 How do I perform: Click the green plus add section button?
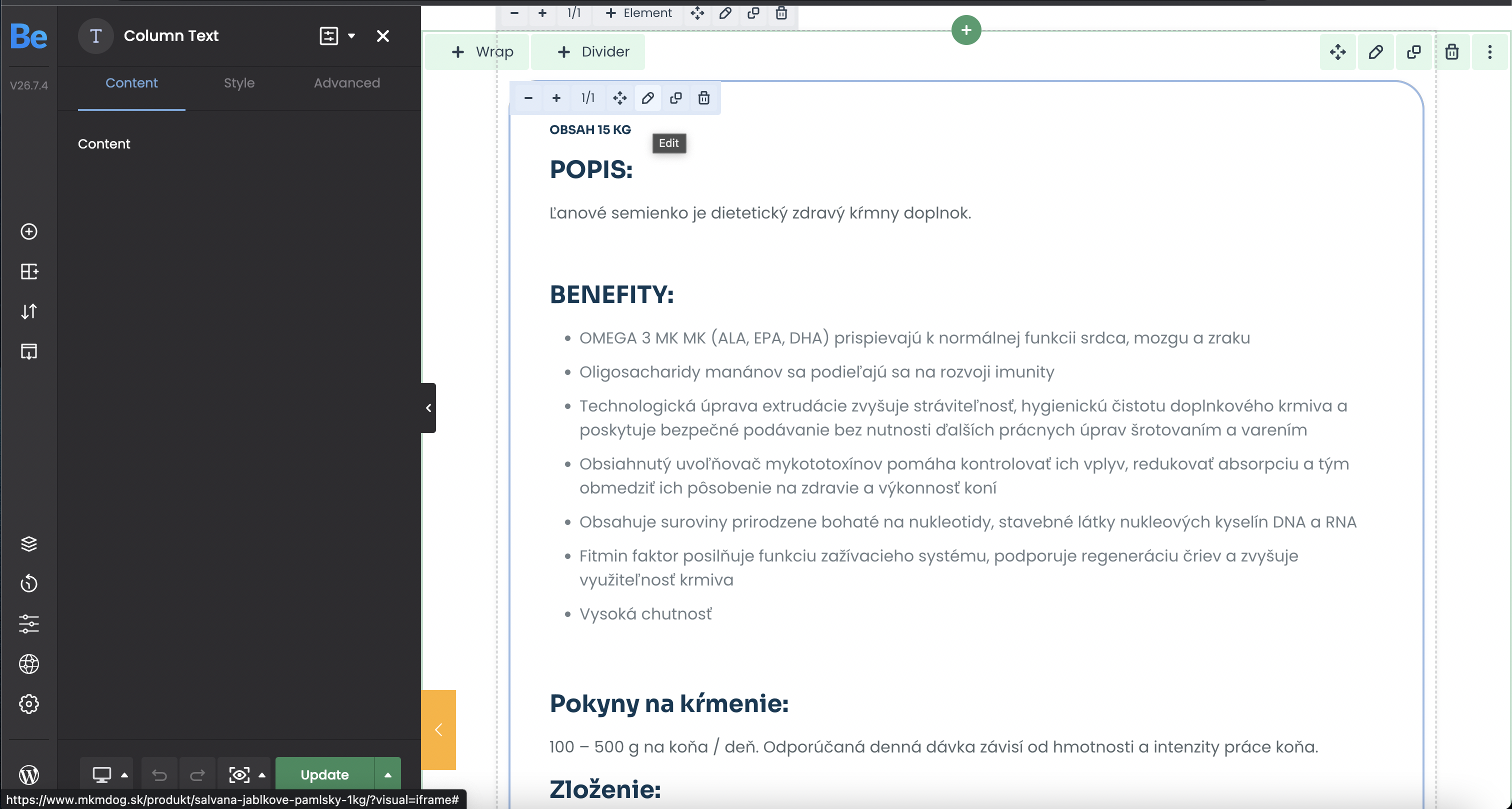tap(966, 30)
